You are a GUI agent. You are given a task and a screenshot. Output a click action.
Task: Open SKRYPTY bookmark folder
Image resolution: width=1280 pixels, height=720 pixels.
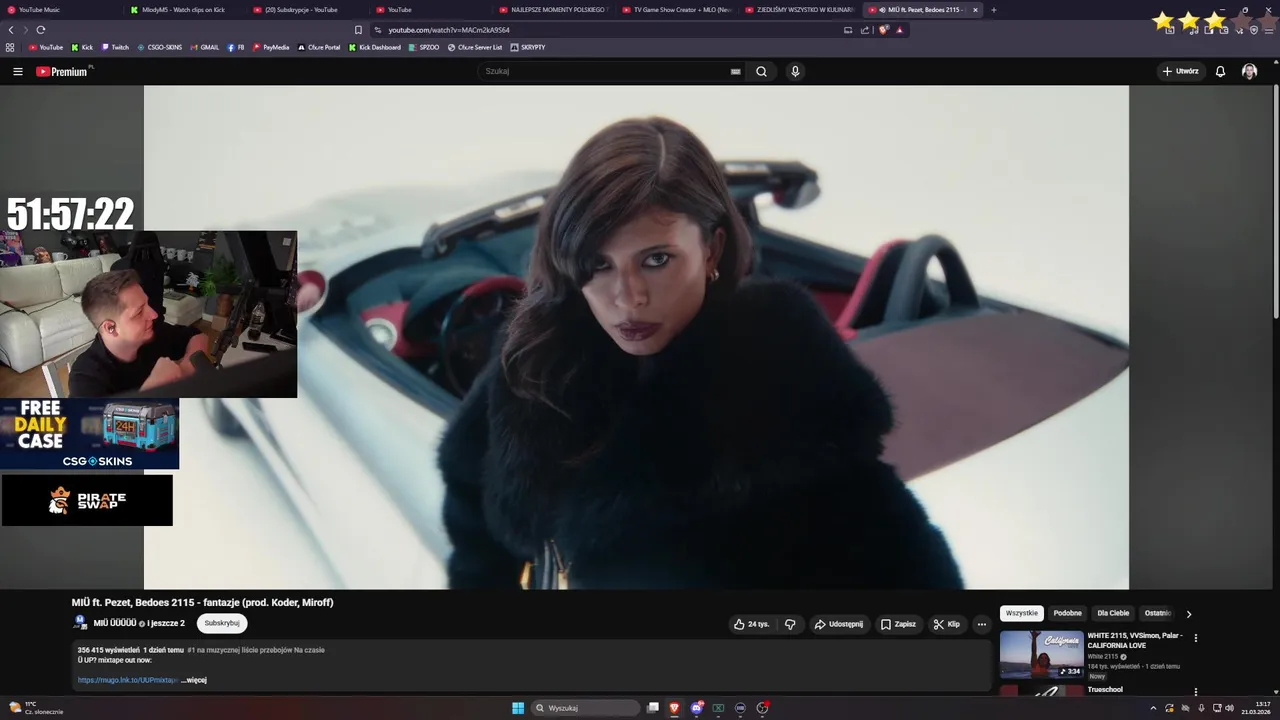tap(528, 47)
